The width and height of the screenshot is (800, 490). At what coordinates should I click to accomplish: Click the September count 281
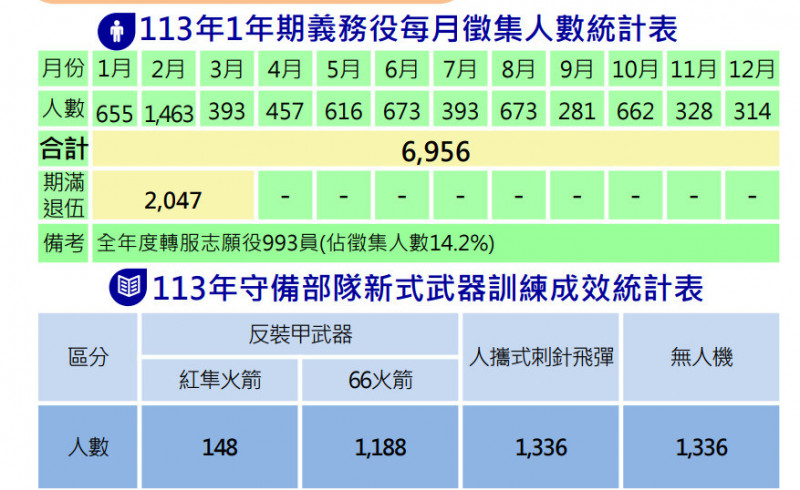577,111
